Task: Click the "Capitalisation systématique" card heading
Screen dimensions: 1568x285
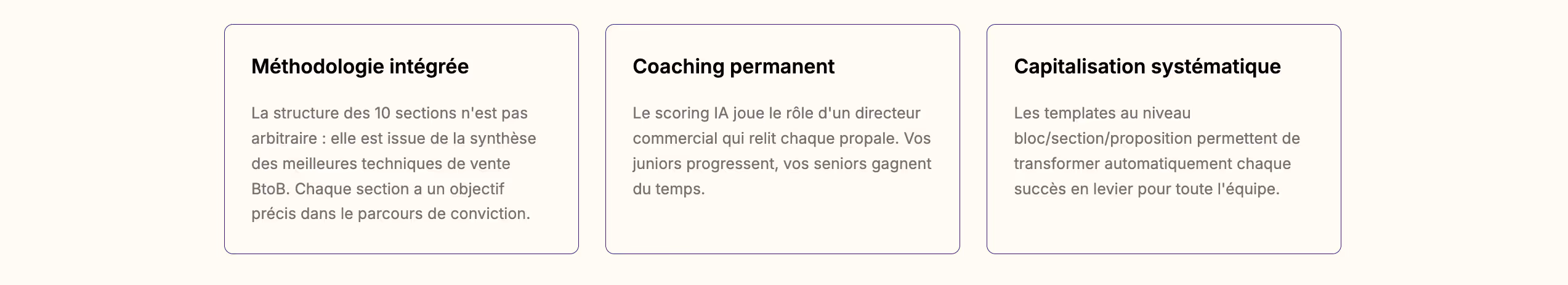Action: (x=1147, y=67)
